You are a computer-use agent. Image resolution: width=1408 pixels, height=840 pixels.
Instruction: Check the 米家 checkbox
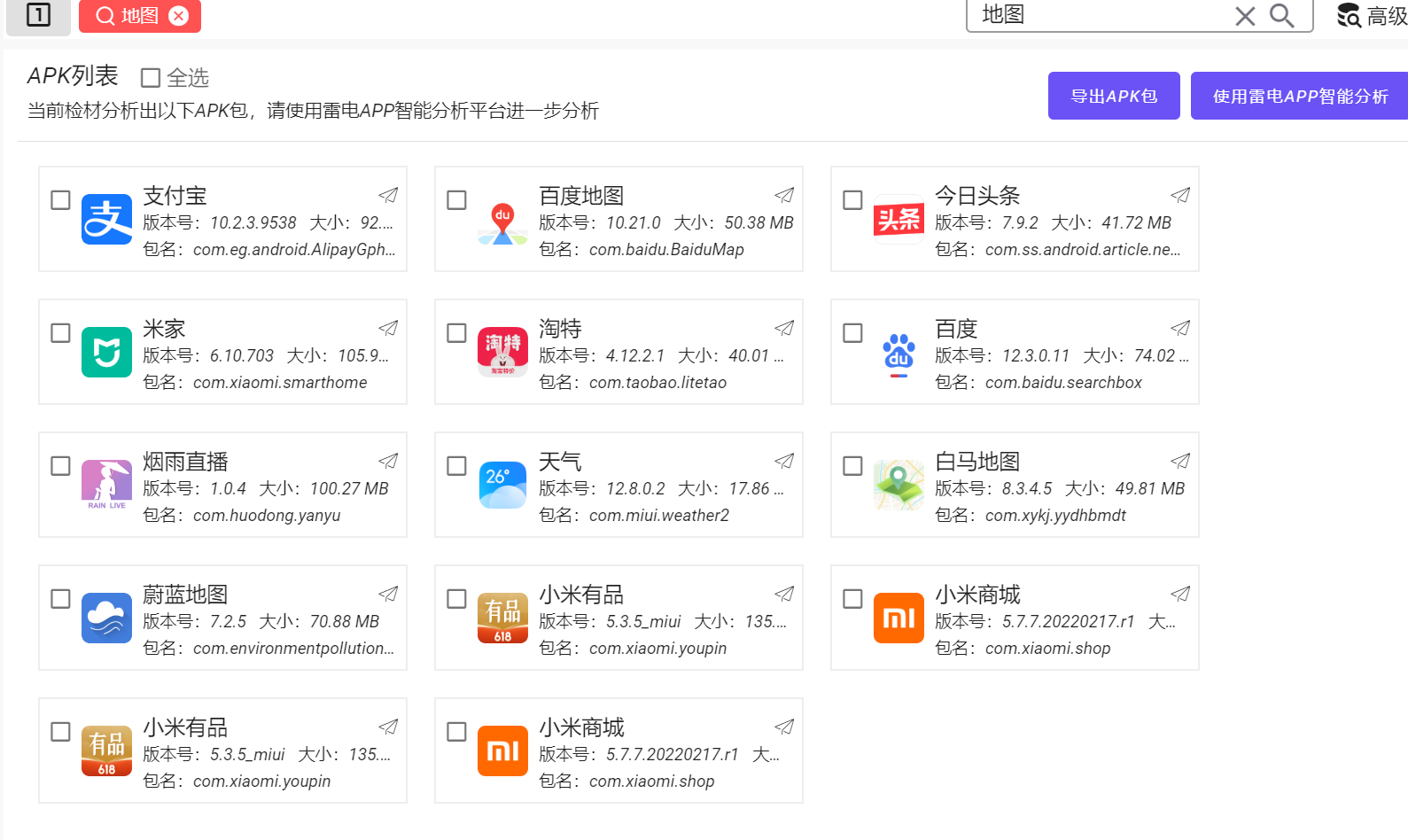(x=60, y=333)
